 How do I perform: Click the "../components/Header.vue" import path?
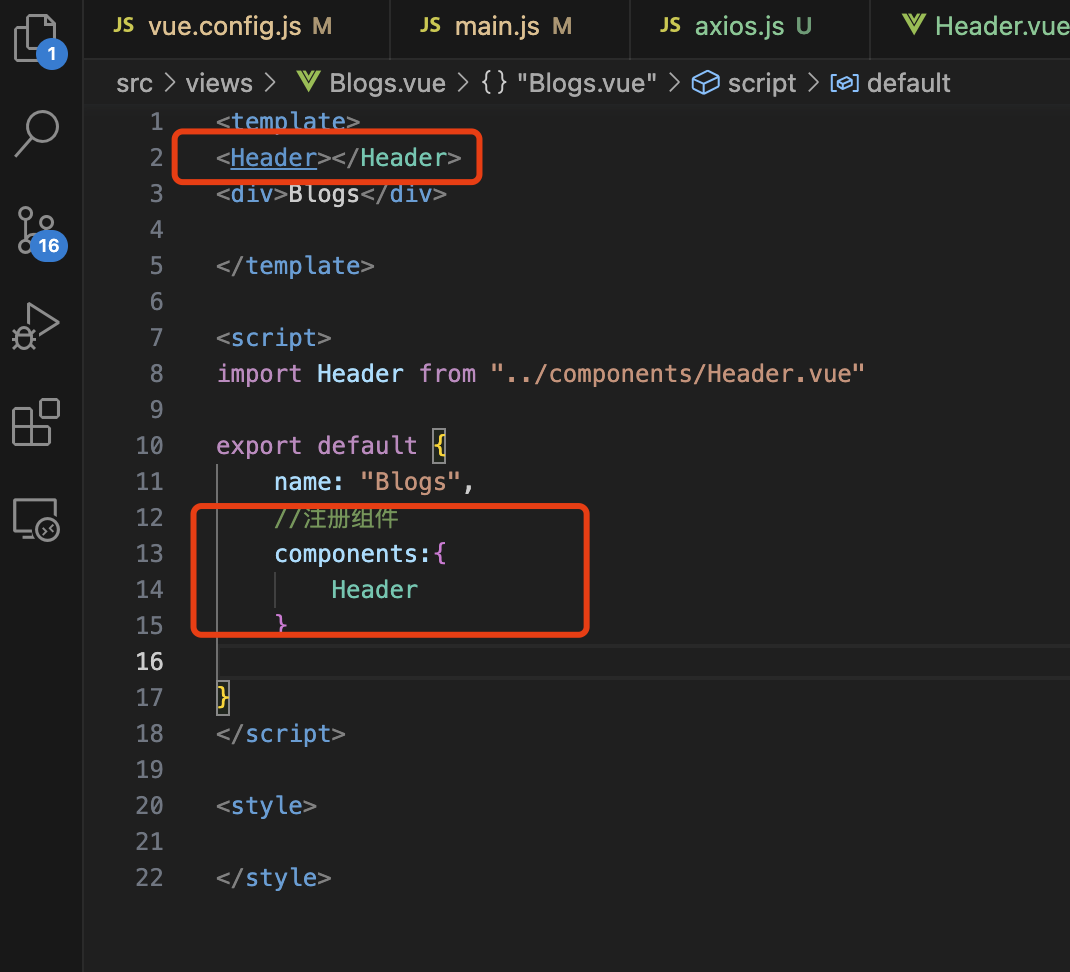(677, 374)
